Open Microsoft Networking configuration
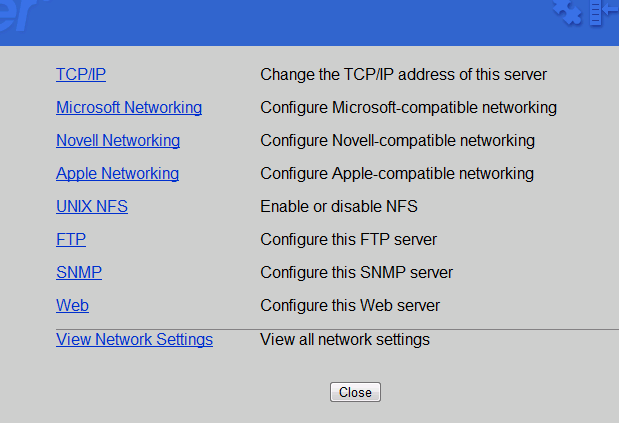 [x=129, y=107]
